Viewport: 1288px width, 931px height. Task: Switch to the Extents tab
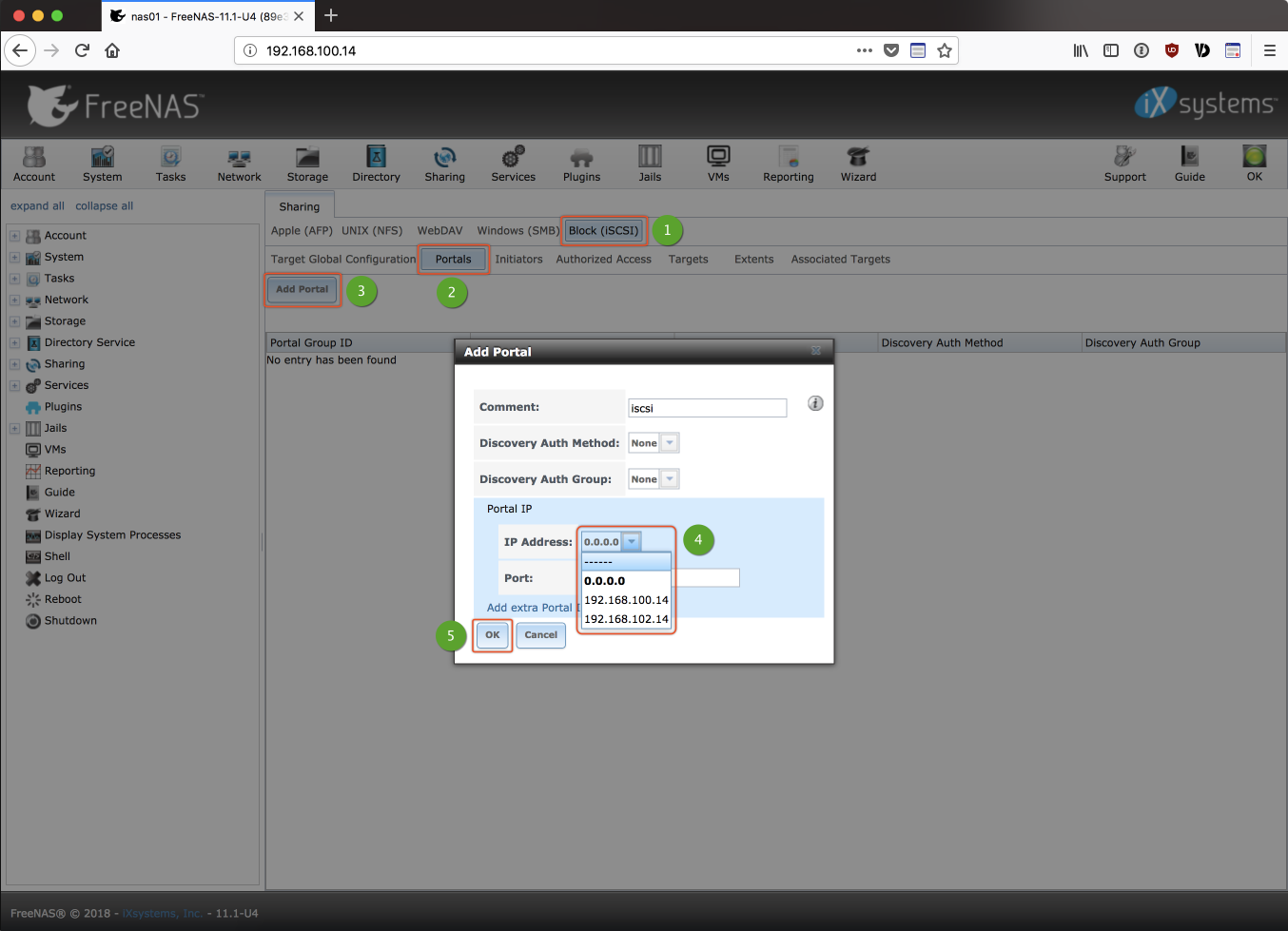pos(753,260)
